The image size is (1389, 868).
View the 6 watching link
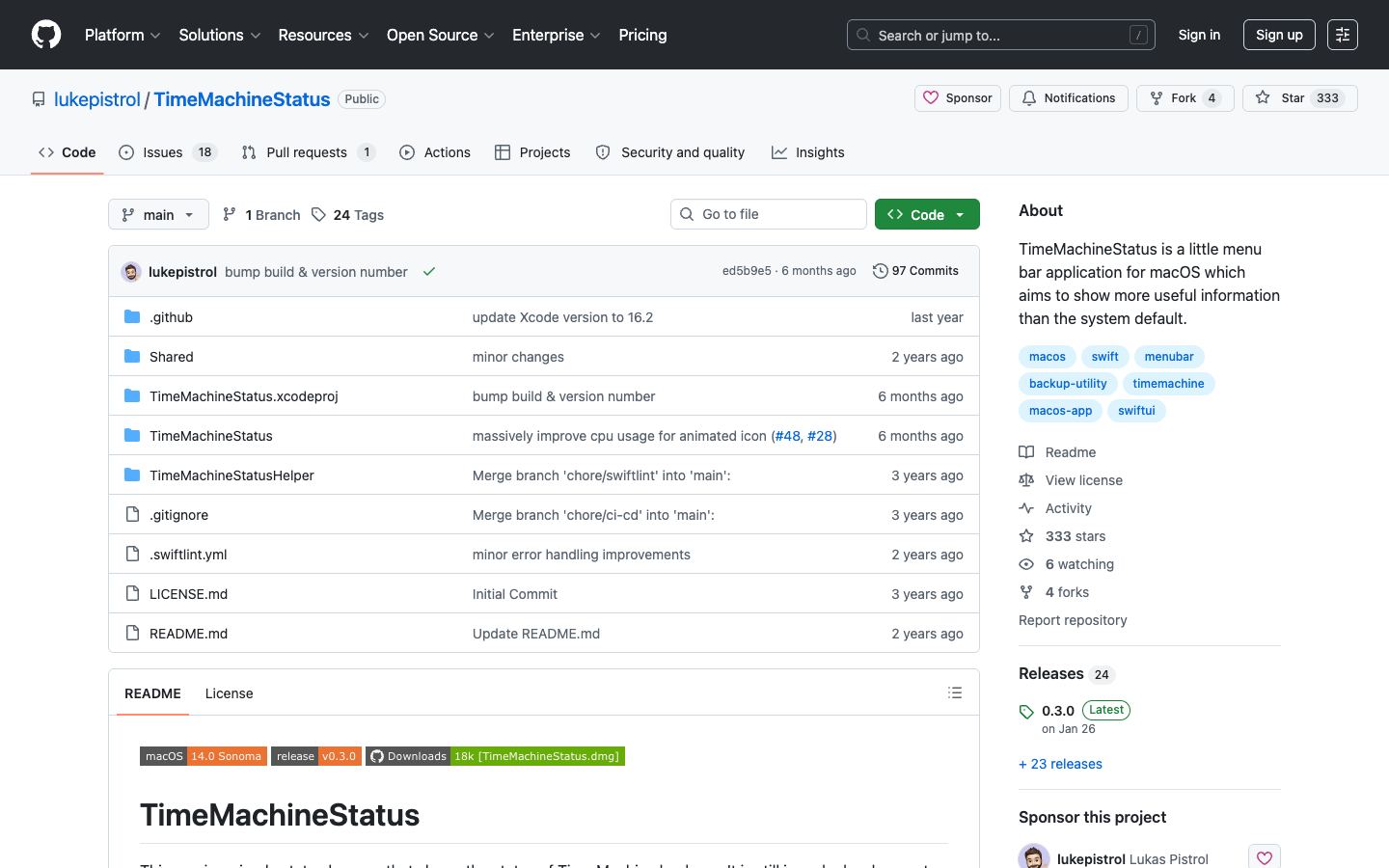[1066, 564]
